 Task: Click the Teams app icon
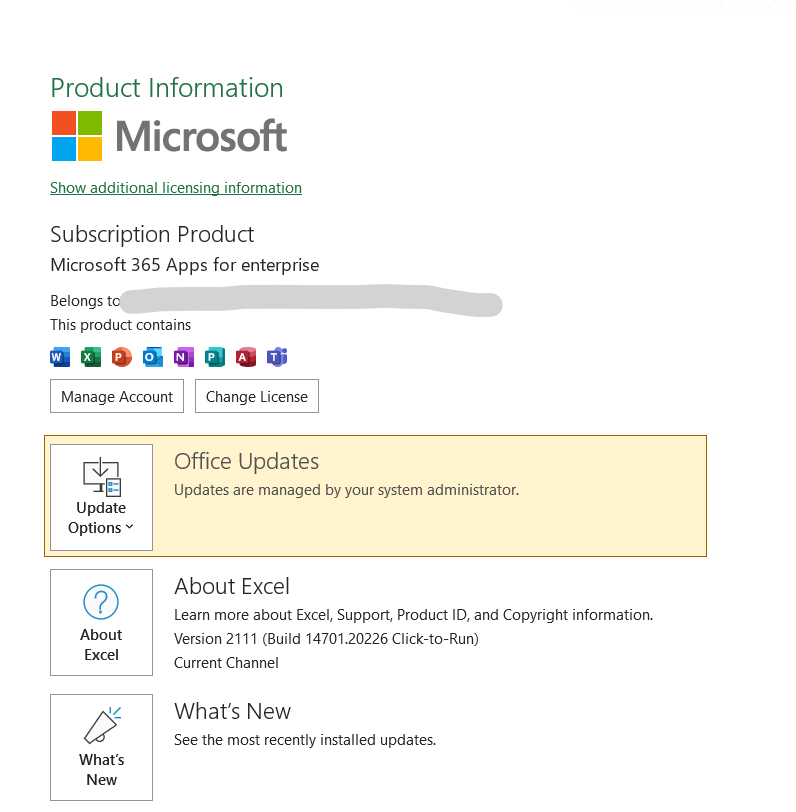tap(277, 357)
